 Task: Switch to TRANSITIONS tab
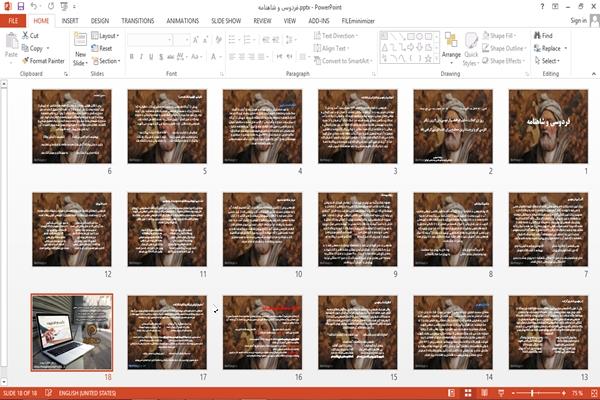point(138,21)
